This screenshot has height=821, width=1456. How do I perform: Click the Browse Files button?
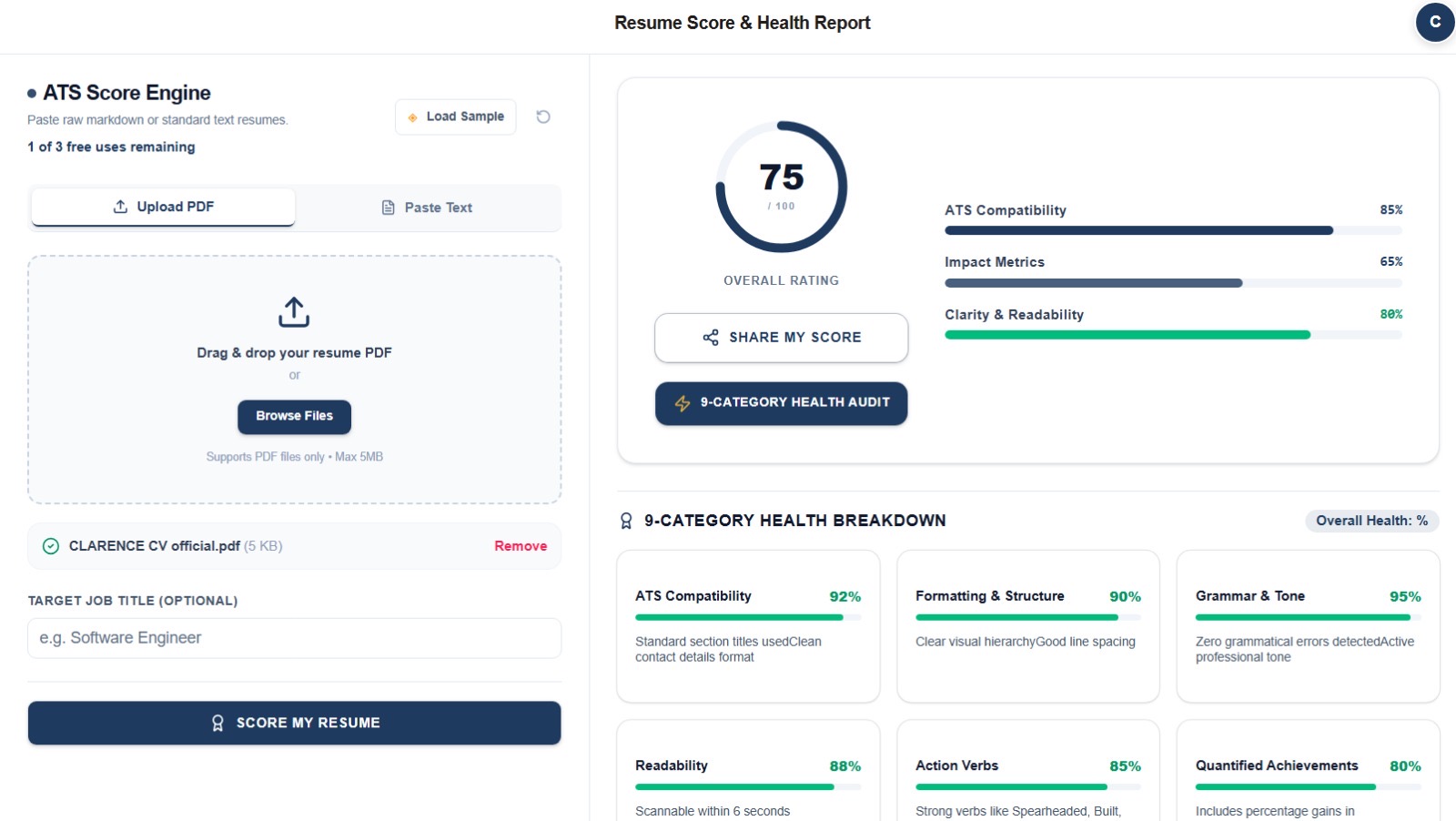coord(294,417)
